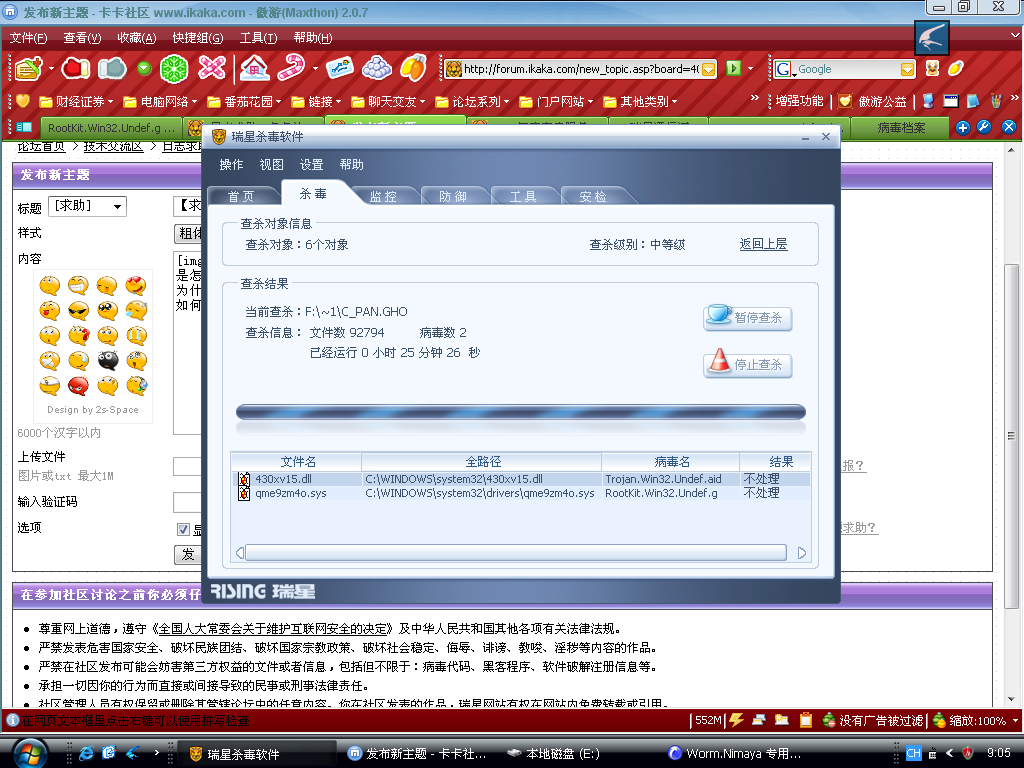The width and height of the screenshot is (1024, 768).
Task: Open the 设置 menu in Rising antivirus
Action: tap(312, 165)
